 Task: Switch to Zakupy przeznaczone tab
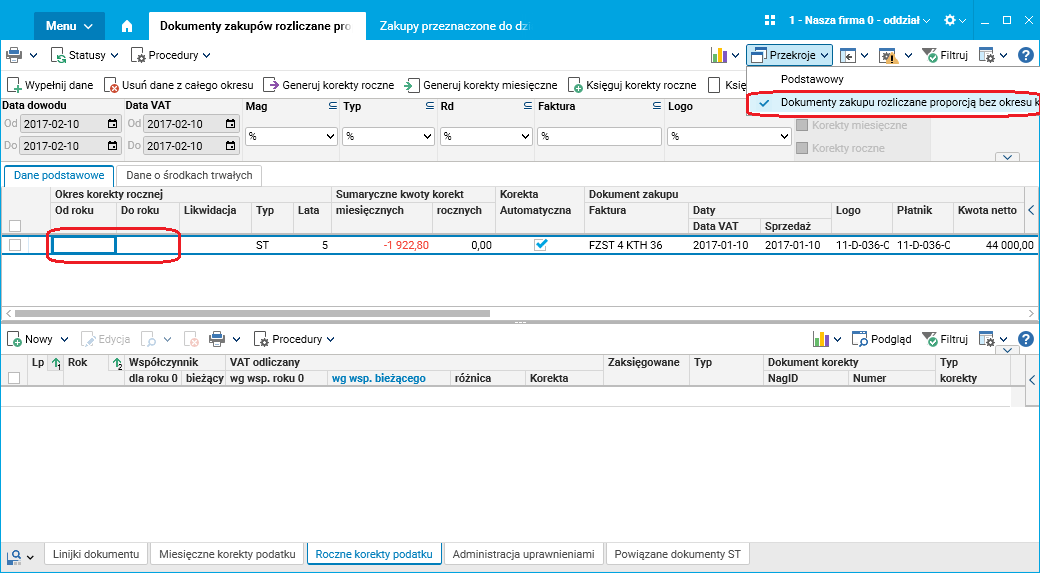(x=454, y=26)
